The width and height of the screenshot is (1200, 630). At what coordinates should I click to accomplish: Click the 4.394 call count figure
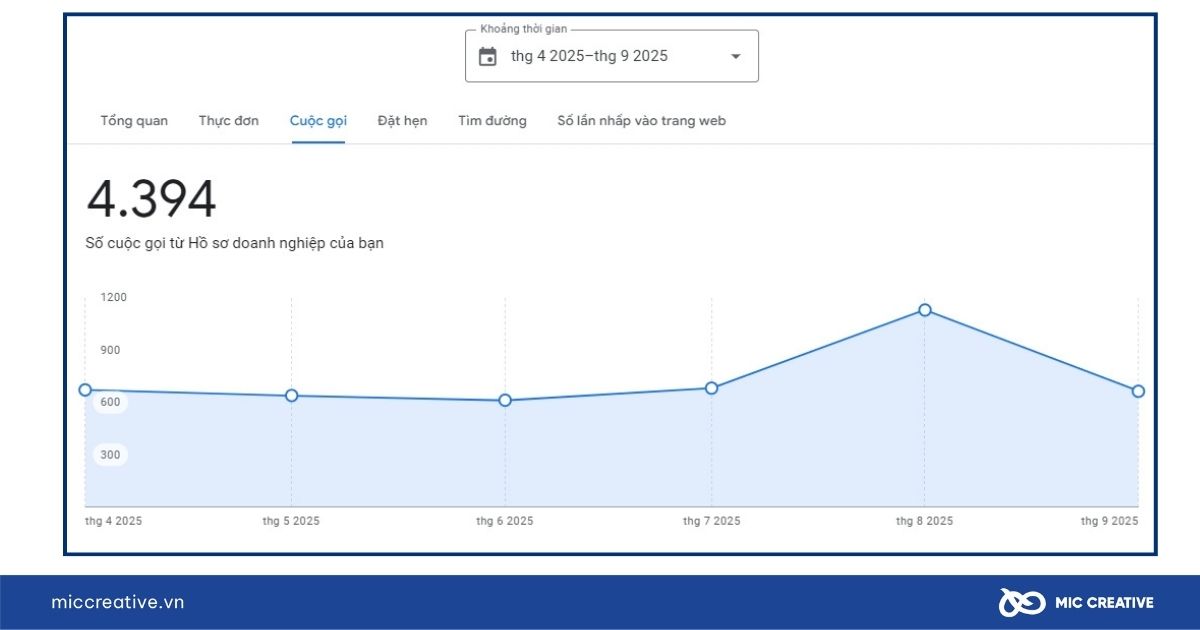pyautogui.click(x=152, y=198)
